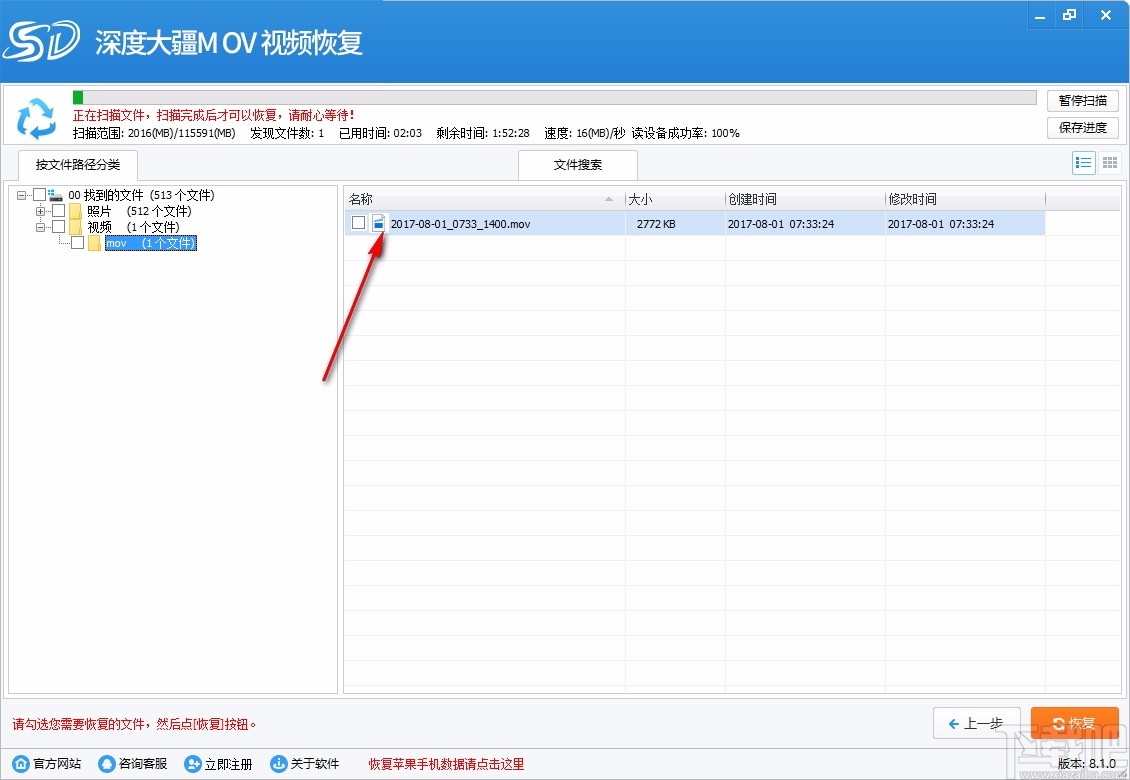Image resolution: width=1130 pixels, height=780 pixels.
Task: Click the 官方网站 home icon
Action: (21, 763)
